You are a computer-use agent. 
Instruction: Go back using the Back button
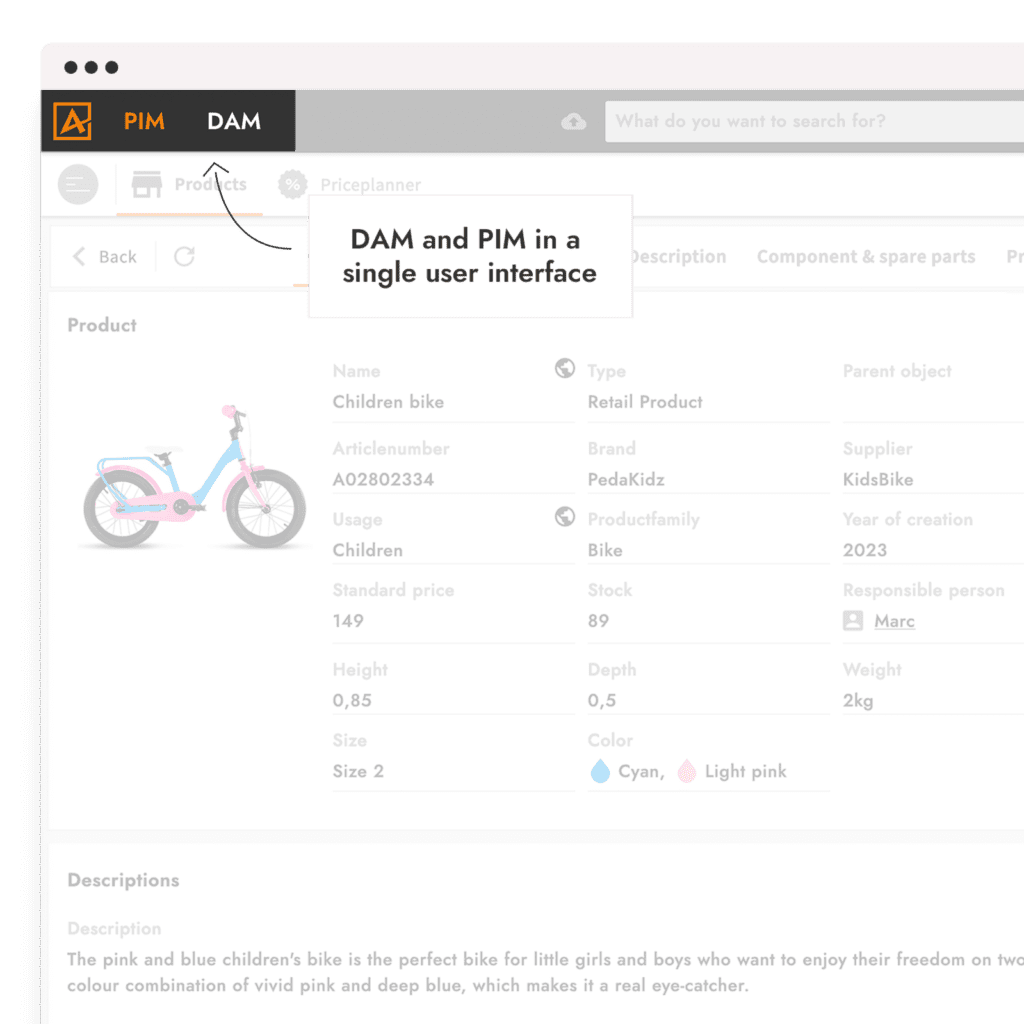pos(105,257)
